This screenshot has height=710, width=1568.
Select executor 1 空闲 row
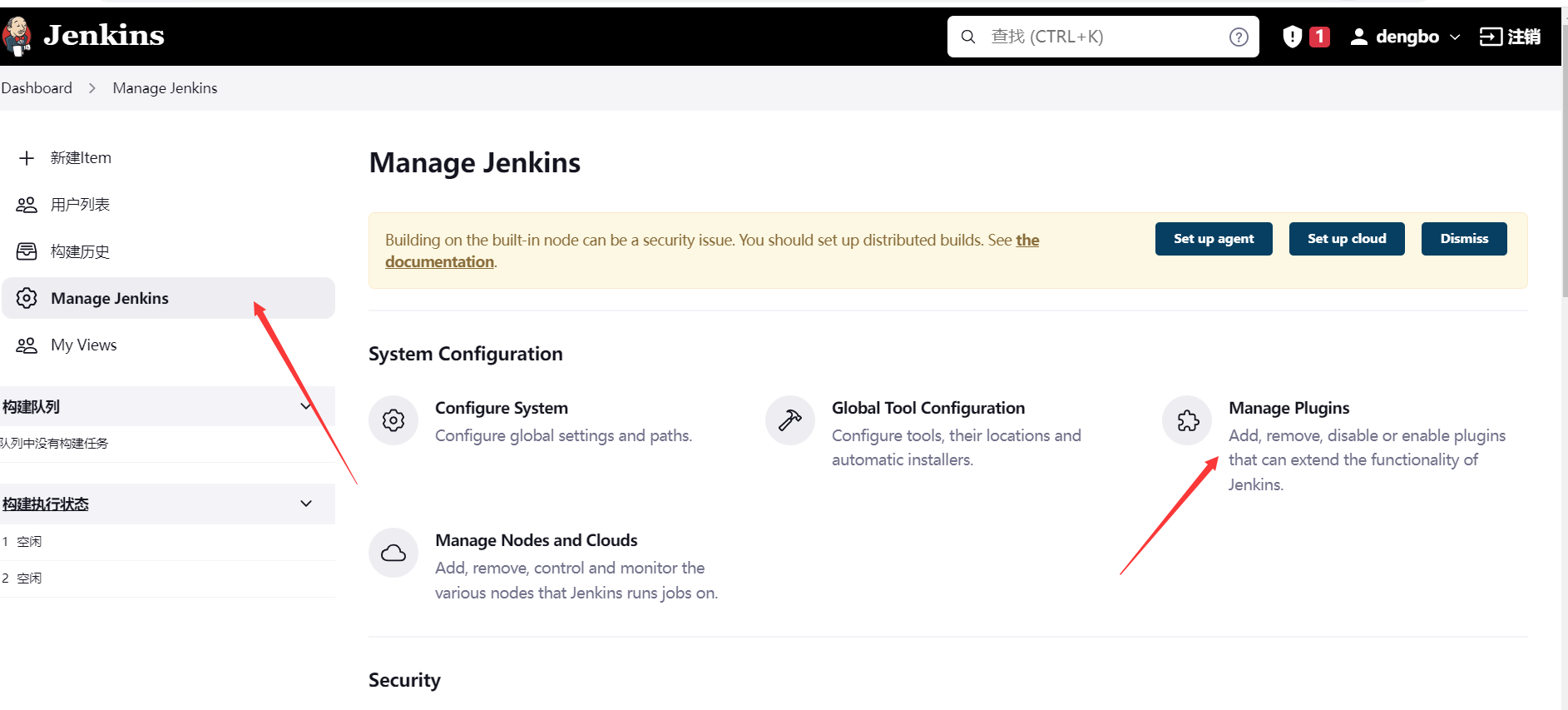[167, 542]
